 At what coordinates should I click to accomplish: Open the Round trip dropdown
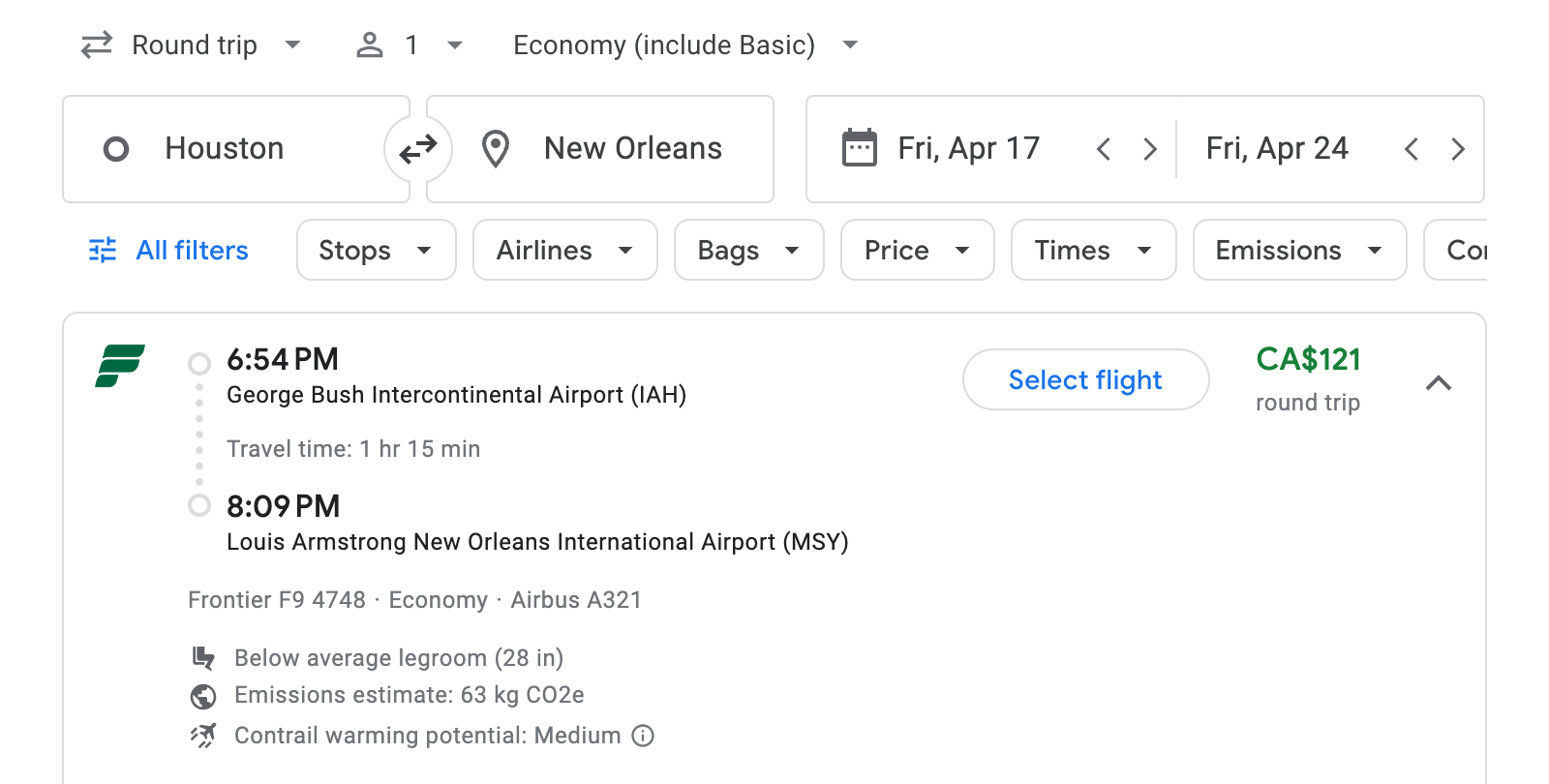coord(292,45)
